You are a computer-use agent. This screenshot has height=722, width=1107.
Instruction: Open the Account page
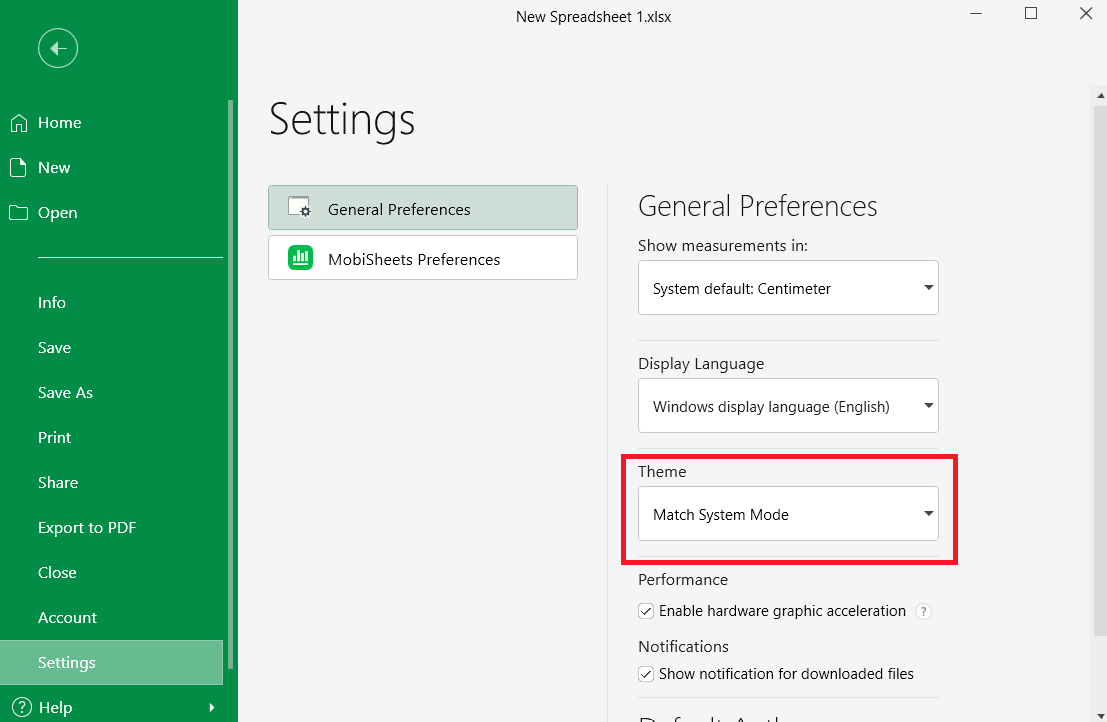click(67, 618)
